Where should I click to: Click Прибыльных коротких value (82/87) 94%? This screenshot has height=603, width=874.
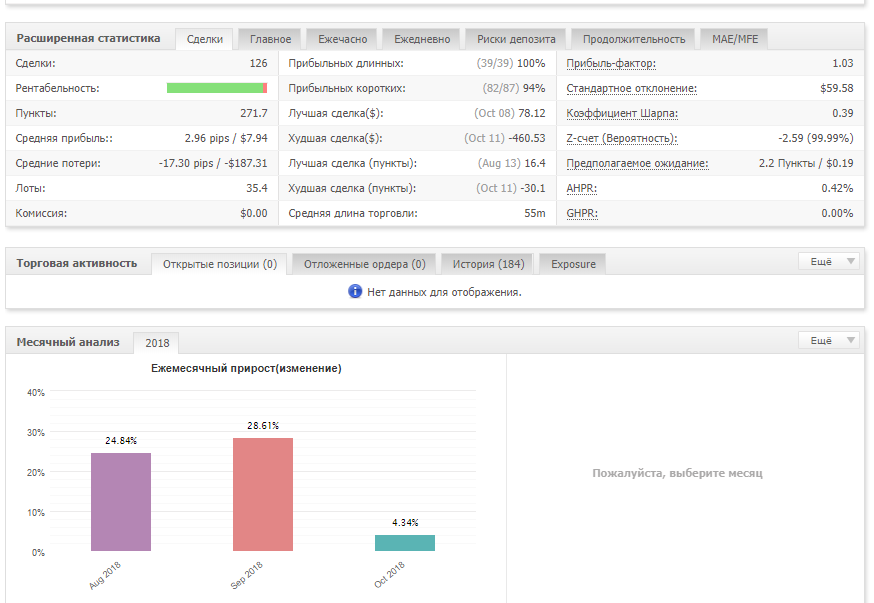(514, 88)
